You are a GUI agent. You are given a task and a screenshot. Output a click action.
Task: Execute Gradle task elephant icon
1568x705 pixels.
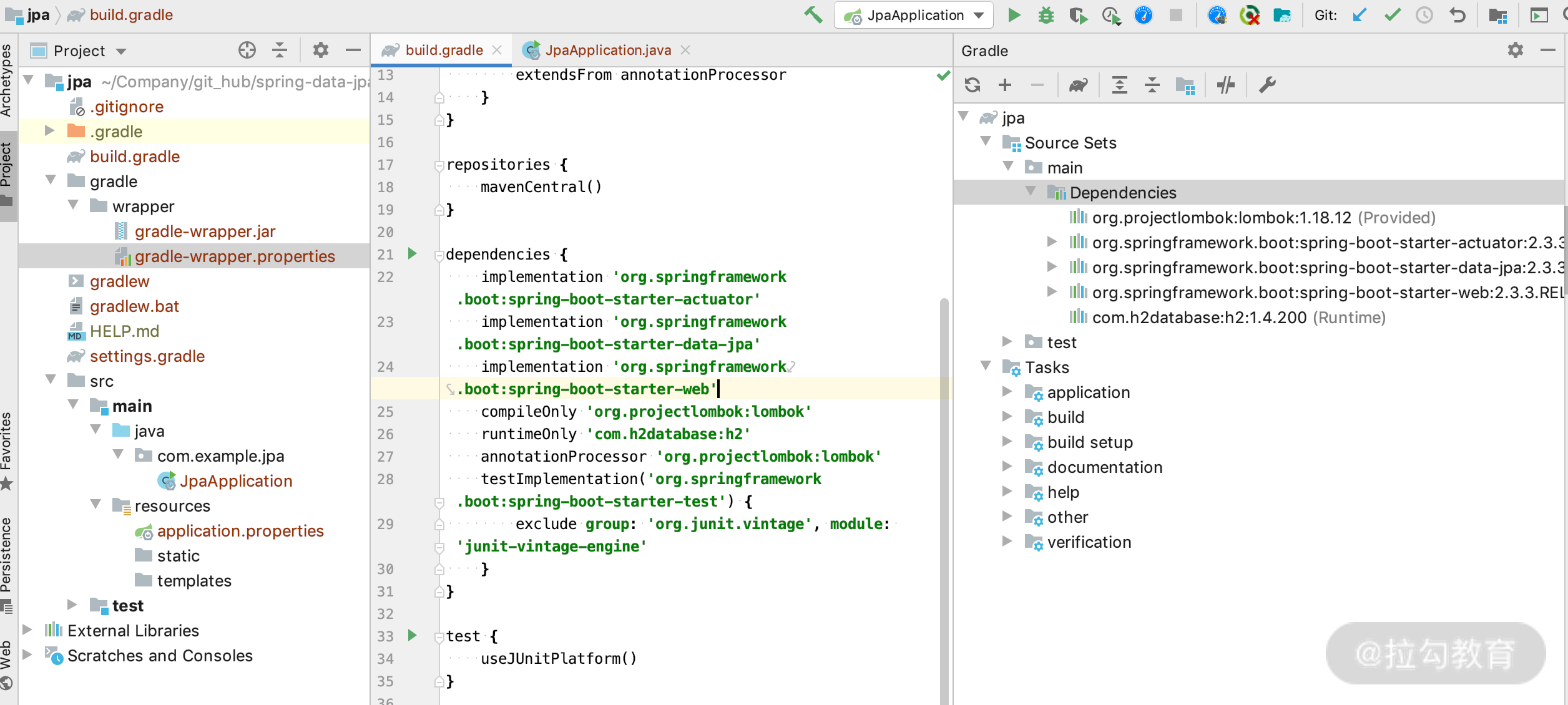click(x=1078, y=85)
